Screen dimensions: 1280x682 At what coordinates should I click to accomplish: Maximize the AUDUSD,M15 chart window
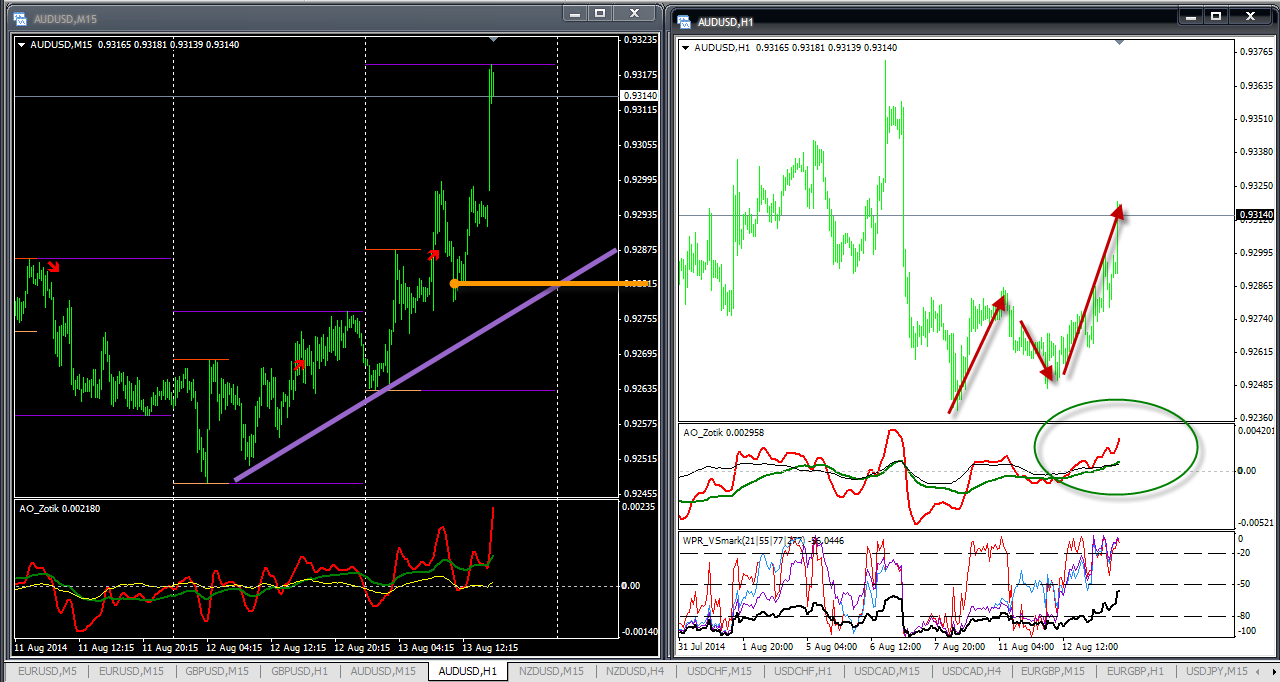coord(600,13)
